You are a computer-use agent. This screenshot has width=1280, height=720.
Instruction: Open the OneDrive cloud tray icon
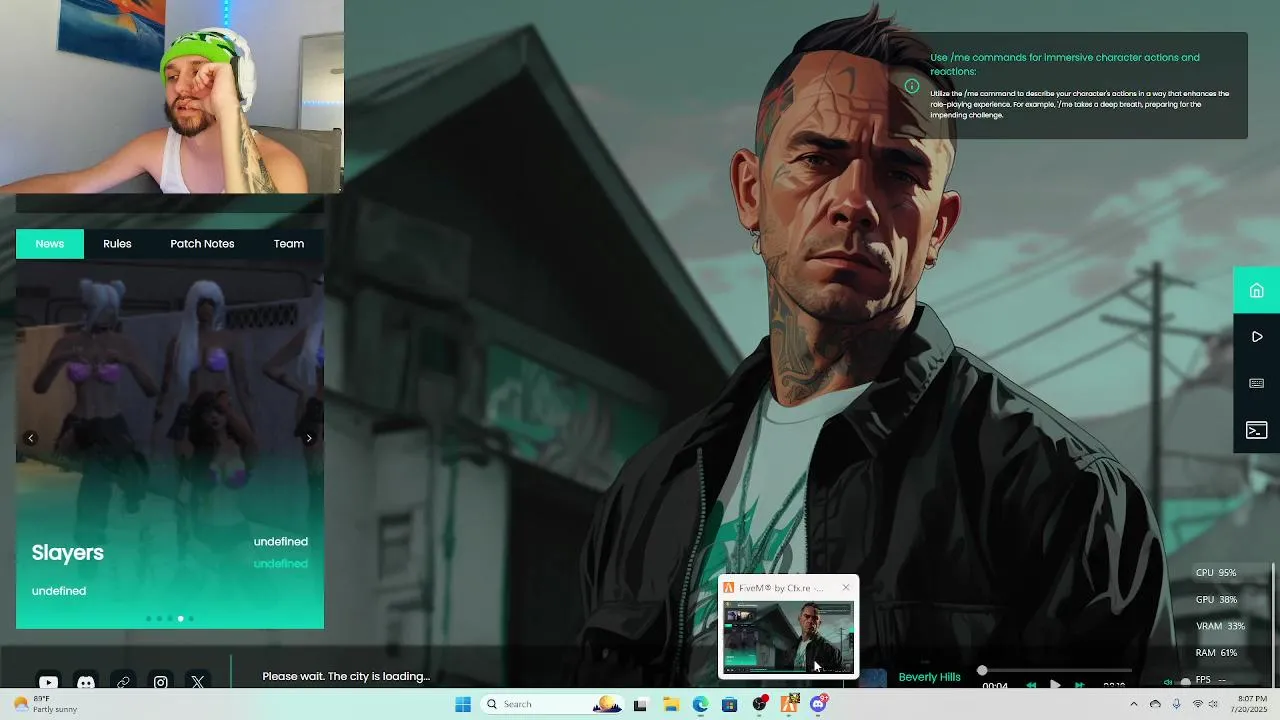(x=1155, y=704)
